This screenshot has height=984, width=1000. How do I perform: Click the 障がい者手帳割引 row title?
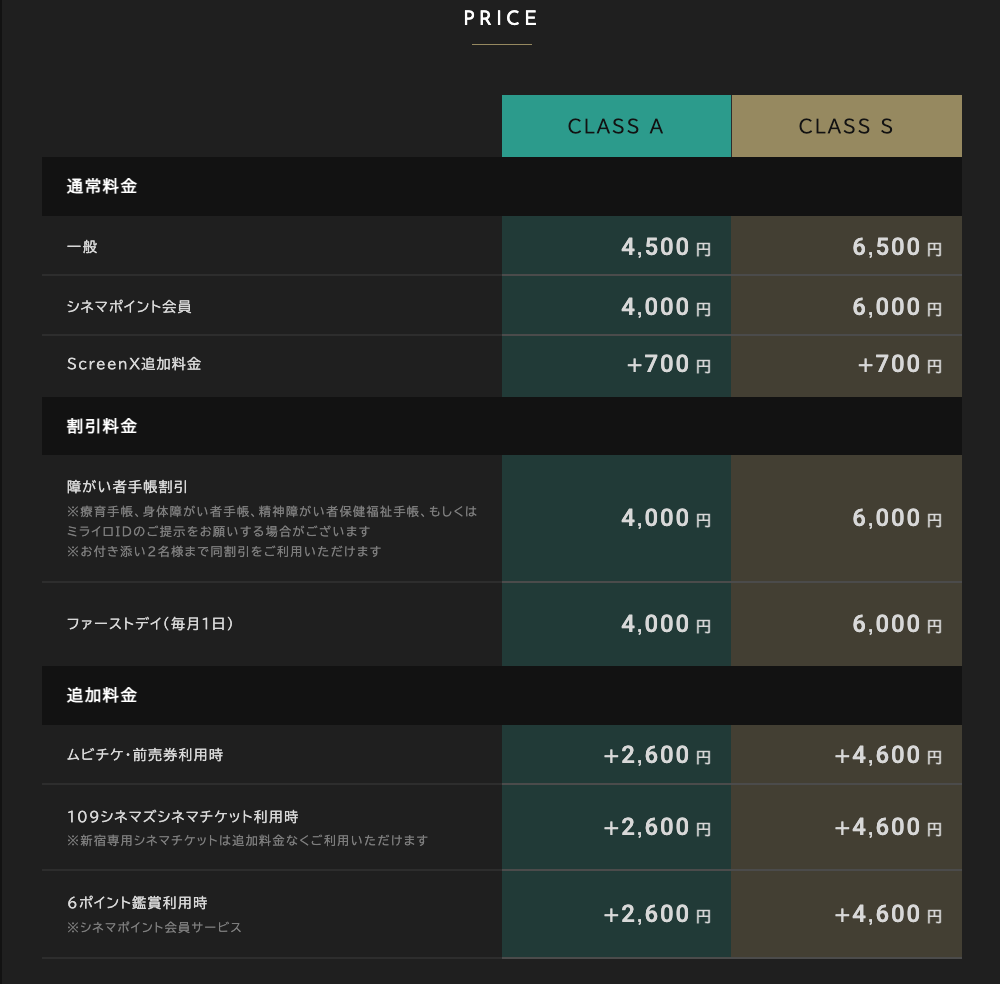point(127,487)
